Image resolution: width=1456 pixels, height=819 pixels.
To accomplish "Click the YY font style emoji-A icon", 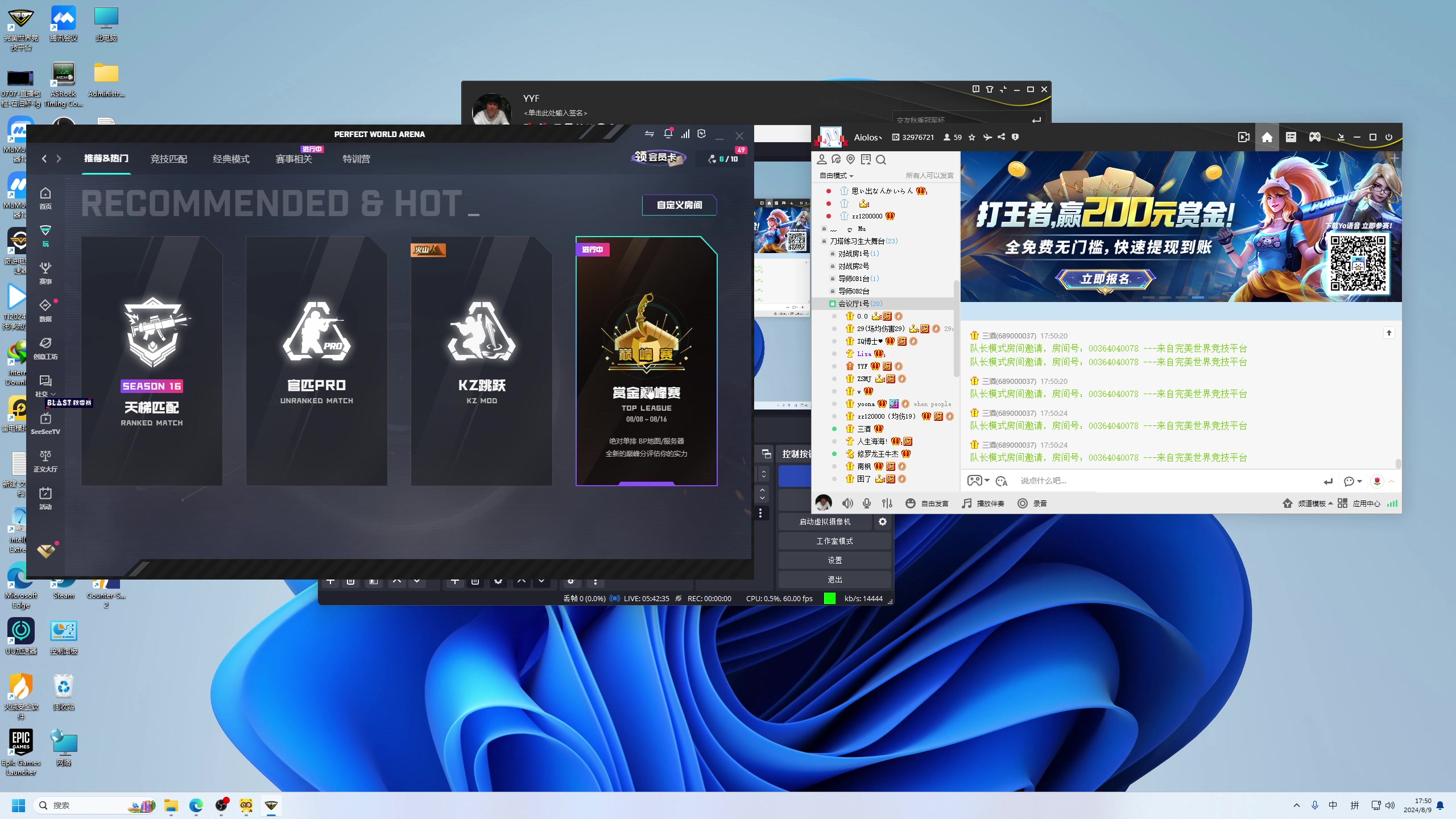I will [x=1002, y=481].
